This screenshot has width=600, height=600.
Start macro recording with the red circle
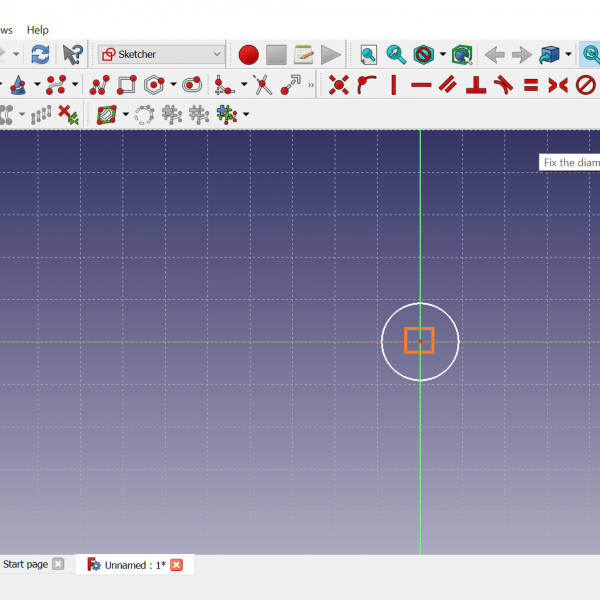click(x=249, y=54)
